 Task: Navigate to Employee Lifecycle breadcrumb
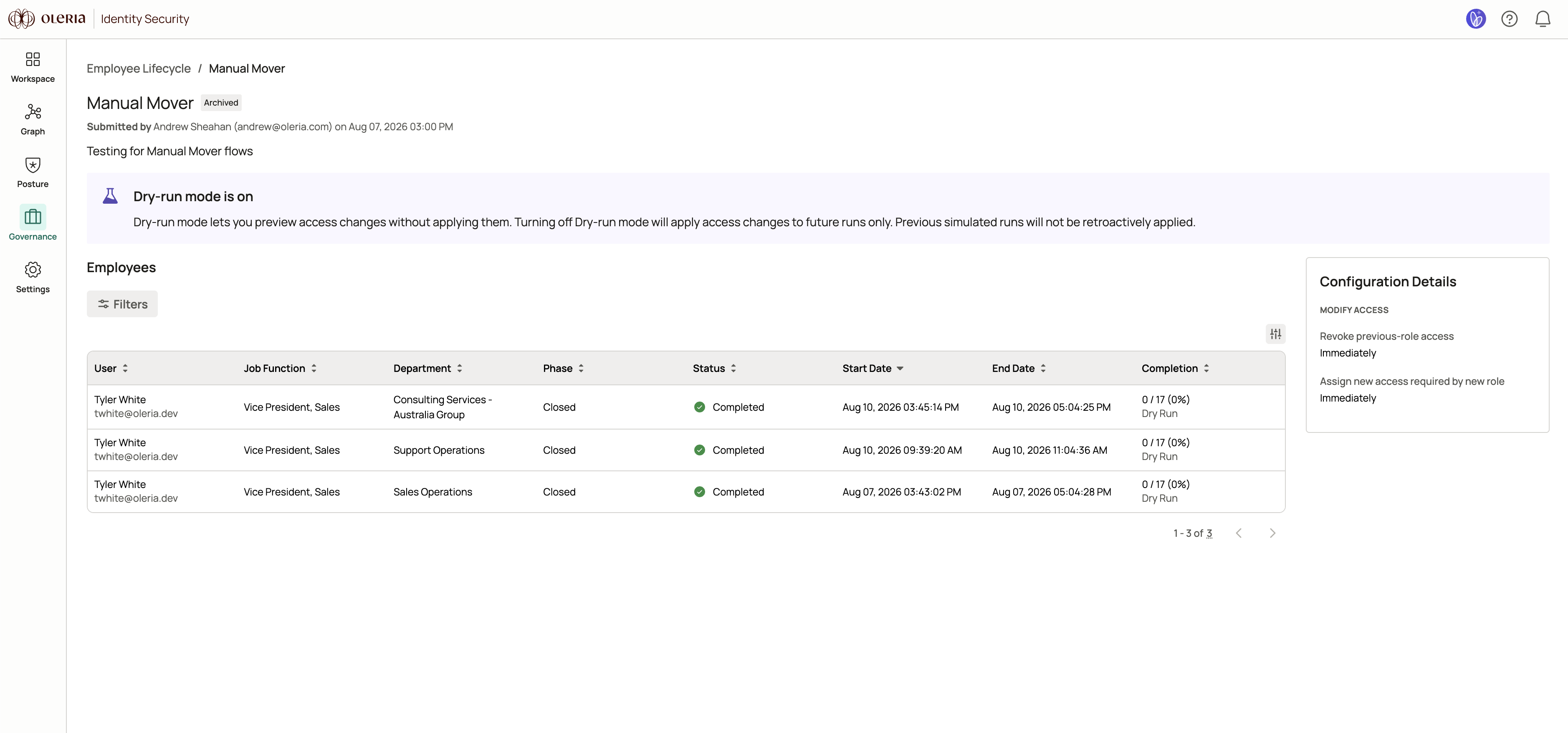click(x=139, y=68)
